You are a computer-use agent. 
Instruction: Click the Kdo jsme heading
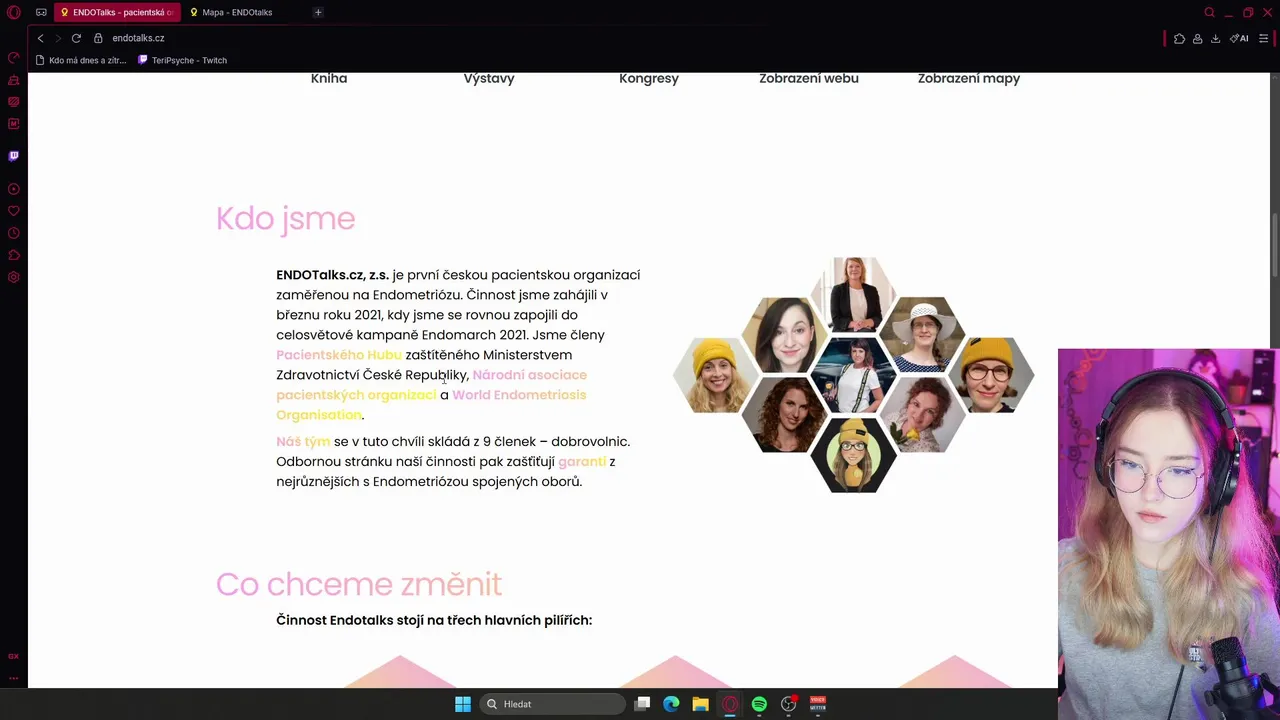click(285, 219)
